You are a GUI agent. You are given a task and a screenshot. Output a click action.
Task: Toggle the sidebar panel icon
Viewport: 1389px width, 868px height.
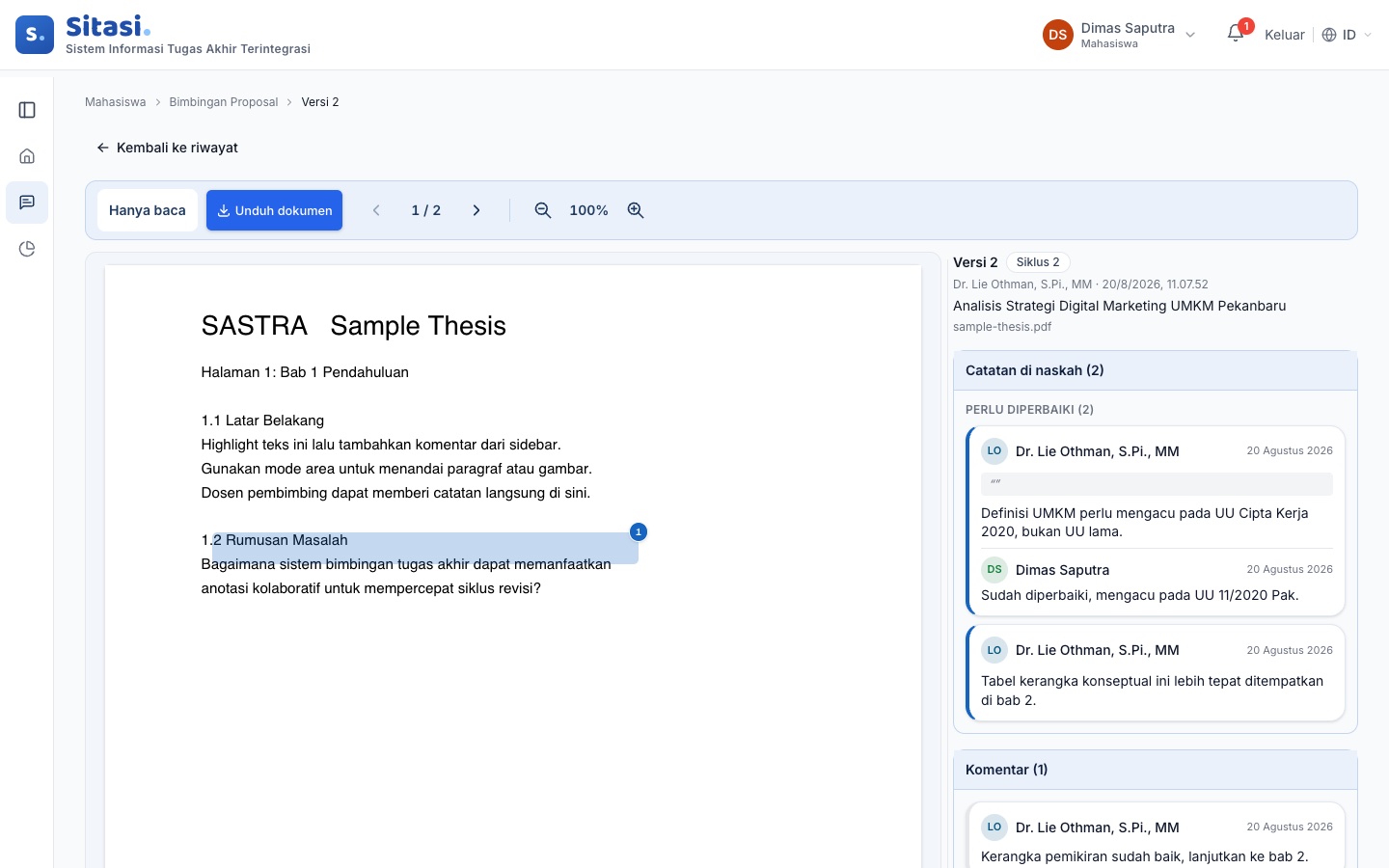point(27,110)
